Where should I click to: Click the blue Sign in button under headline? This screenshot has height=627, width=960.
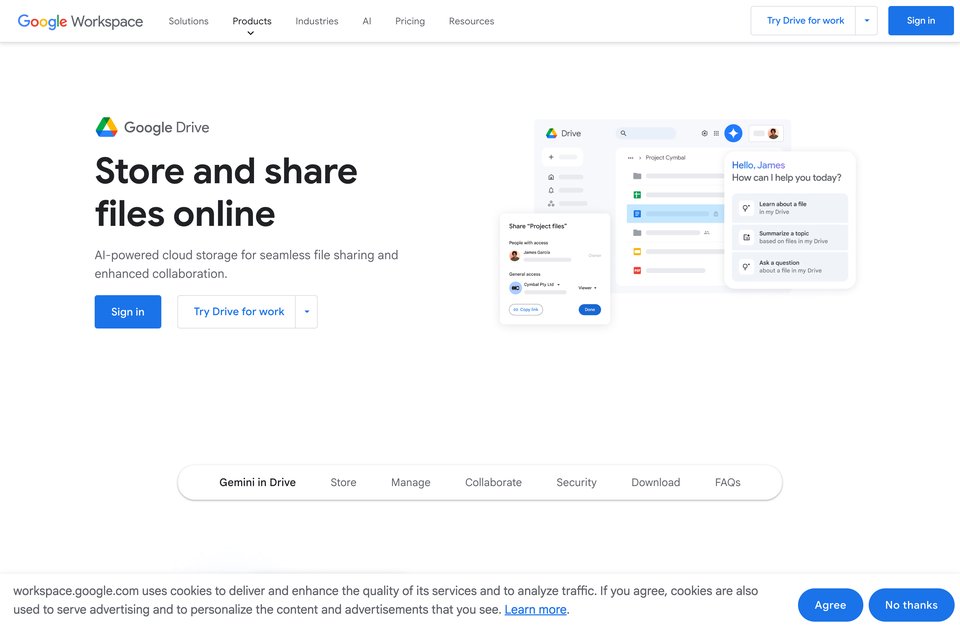pyautogui.click(x=128, y=312)
